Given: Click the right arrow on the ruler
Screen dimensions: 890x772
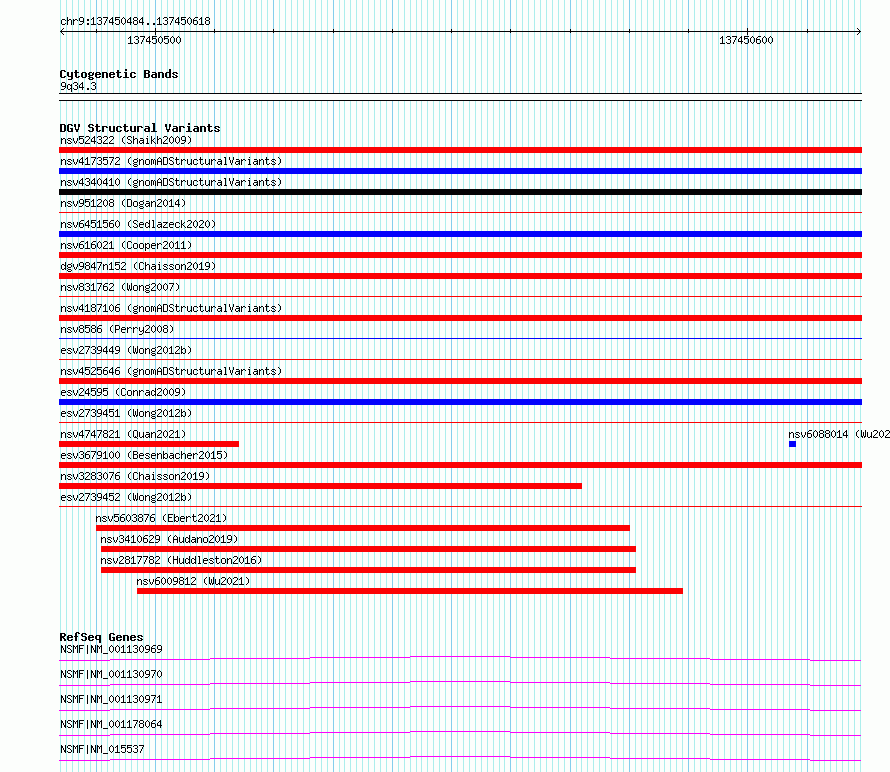Looking at the screenshot, I should 859,32.
